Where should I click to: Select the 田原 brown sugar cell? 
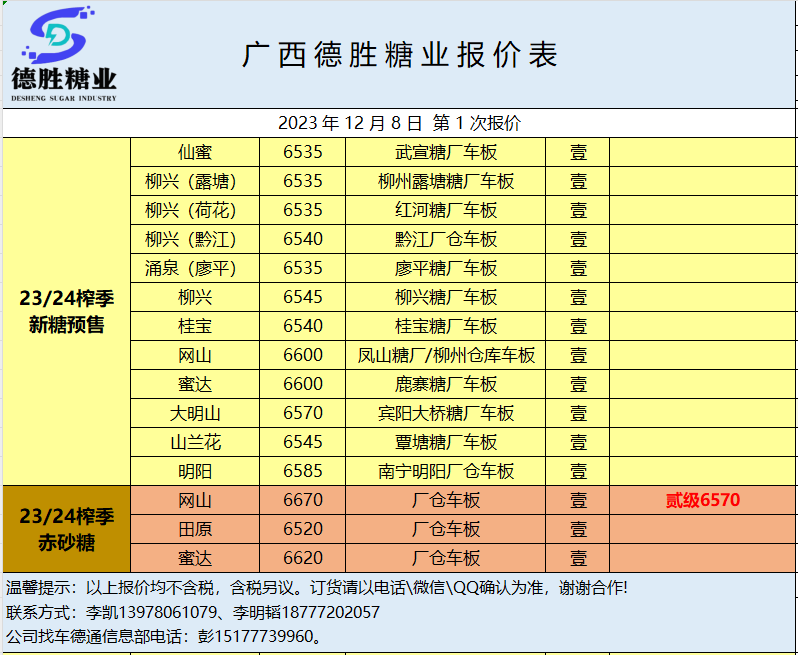coord(195,529)
